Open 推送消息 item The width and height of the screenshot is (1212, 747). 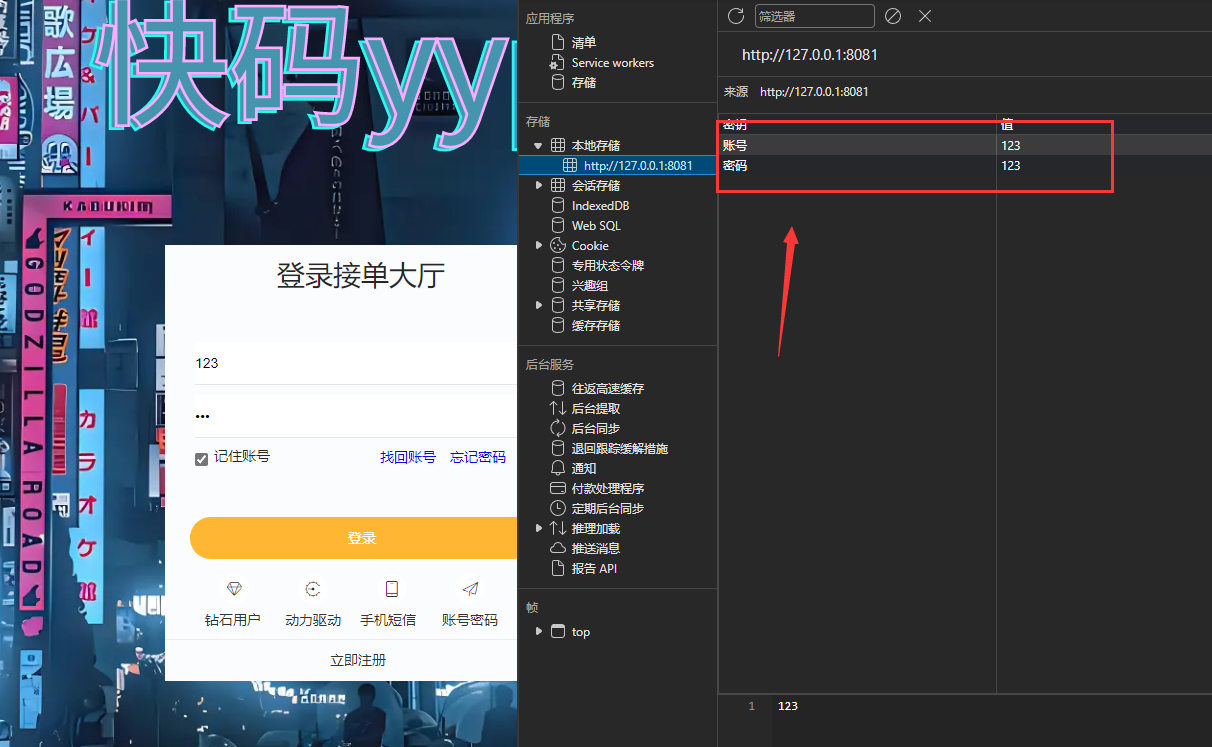point(596,549)
